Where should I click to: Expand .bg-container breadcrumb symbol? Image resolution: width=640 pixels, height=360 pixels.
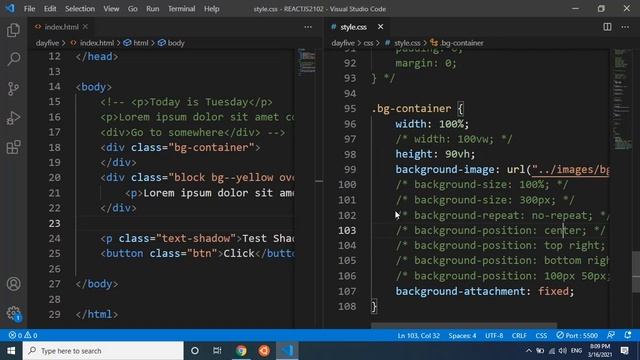(x=457, y=43)
